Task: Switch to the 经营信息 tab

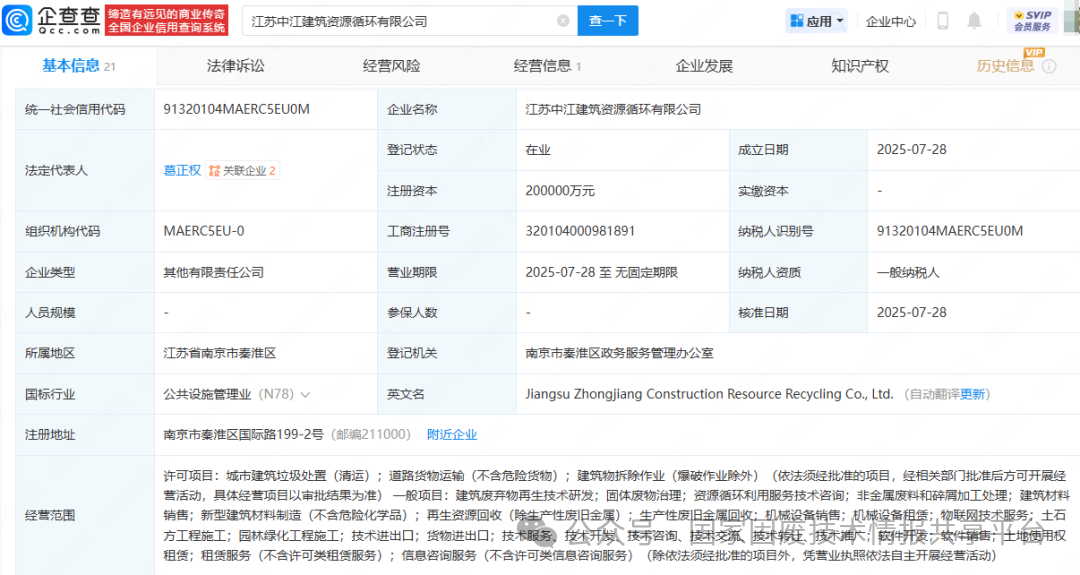Action: click(x=547, y=66)
